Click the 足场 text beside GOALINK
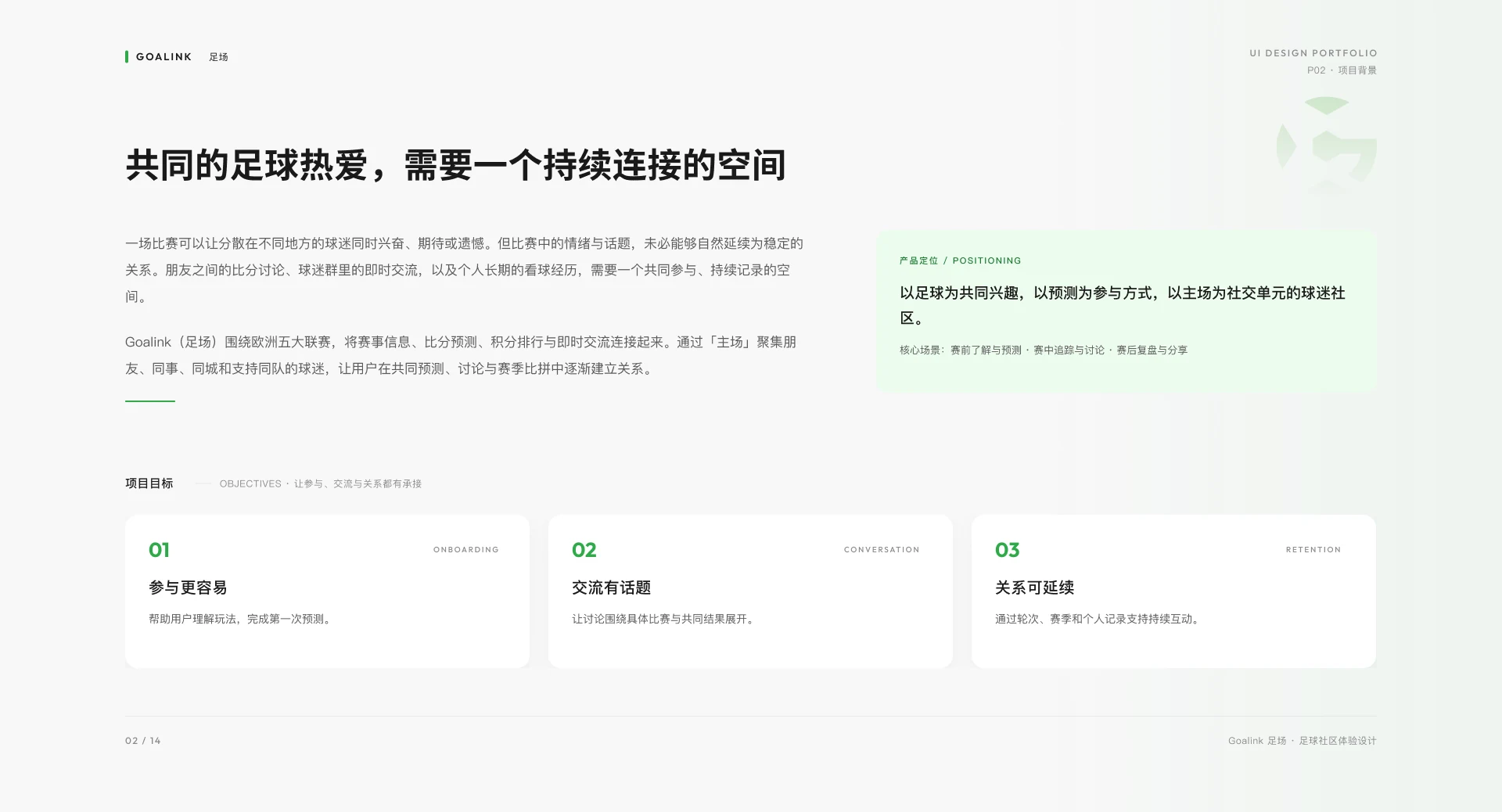1502x812 pixels. point(218,57)
